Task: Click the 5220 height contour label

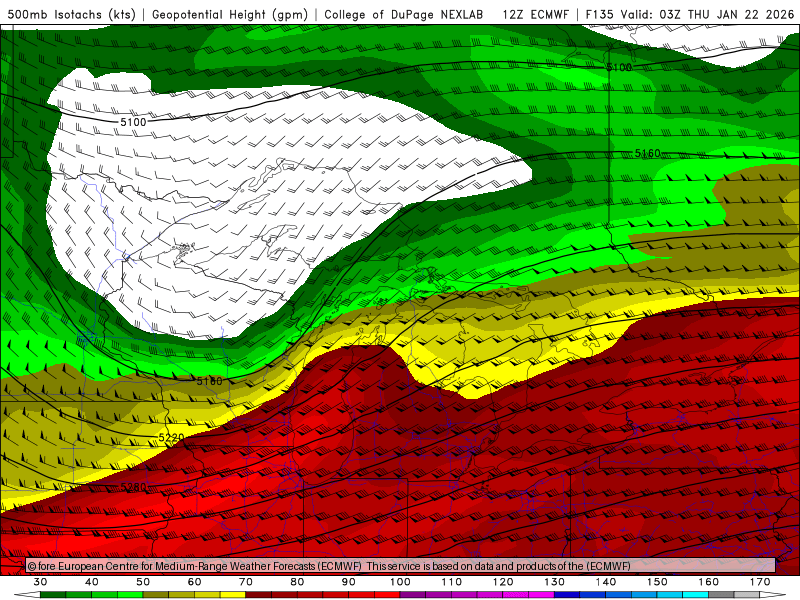Action: [171, 438]
